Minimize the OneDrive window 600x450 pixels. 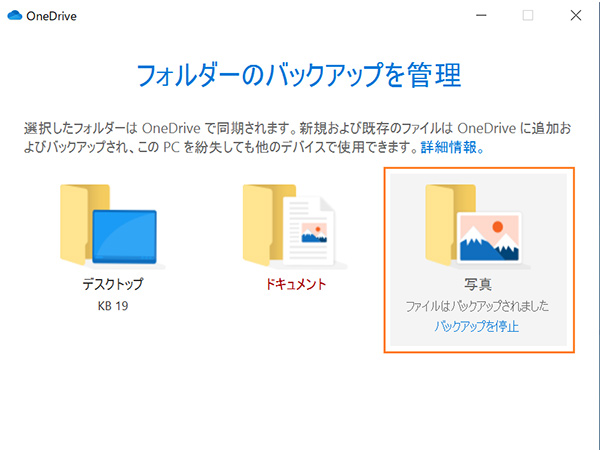click(481, 15)
